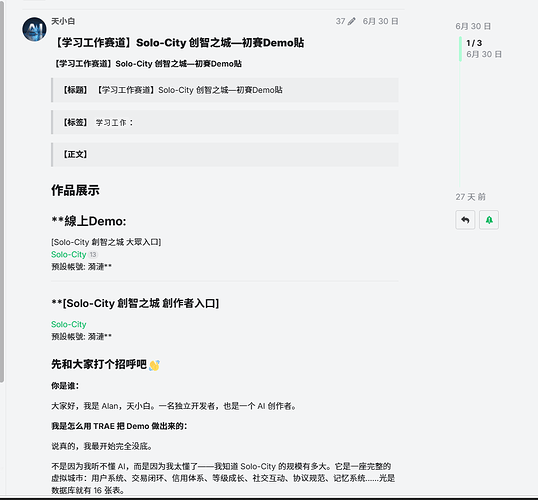Open 天小白's avatar profile picture
The width and height of the screenshot is (538, 500).
pyautogui.click(x=34, y=29)
